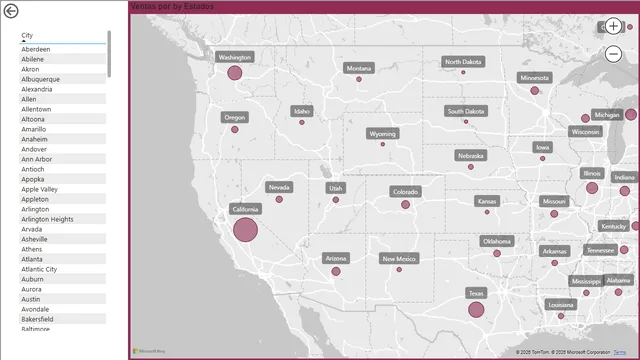This screenshot has height=360, width=640.
Task: Go back with the circled arrow button
Action: point(11,11)
